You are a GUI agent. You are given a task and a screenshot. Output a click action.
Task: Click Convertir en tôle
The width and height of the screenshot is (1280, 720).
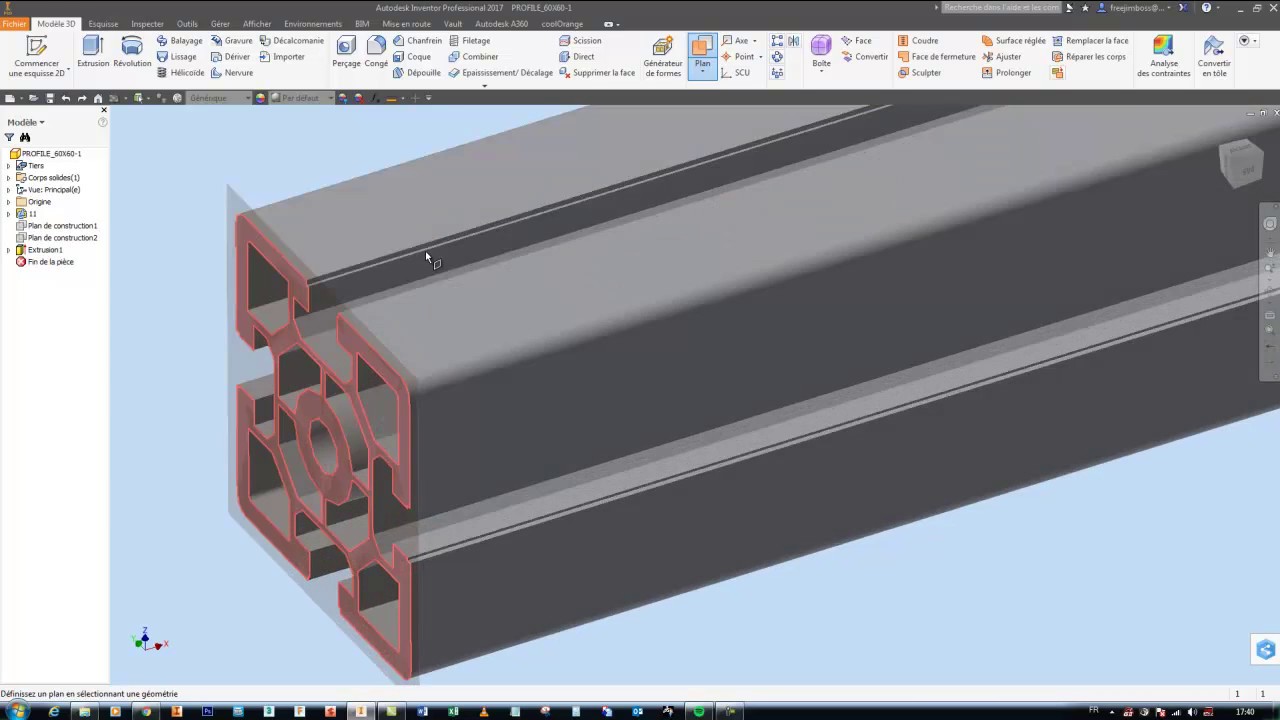click(1214, 56)
